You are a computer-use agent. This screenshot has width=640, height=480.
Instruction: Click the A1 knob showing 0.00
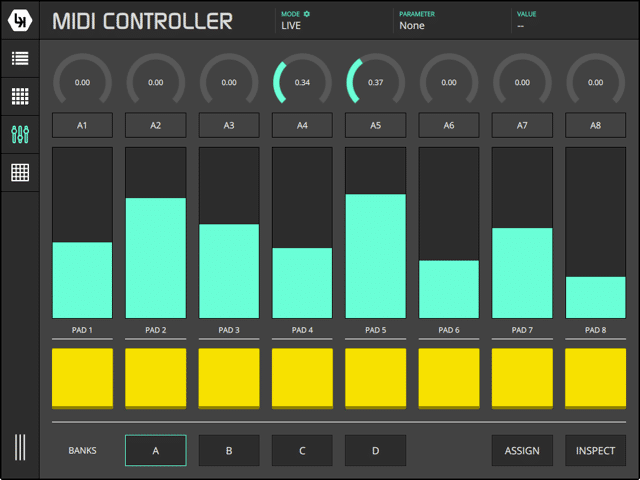coord(82,80)
